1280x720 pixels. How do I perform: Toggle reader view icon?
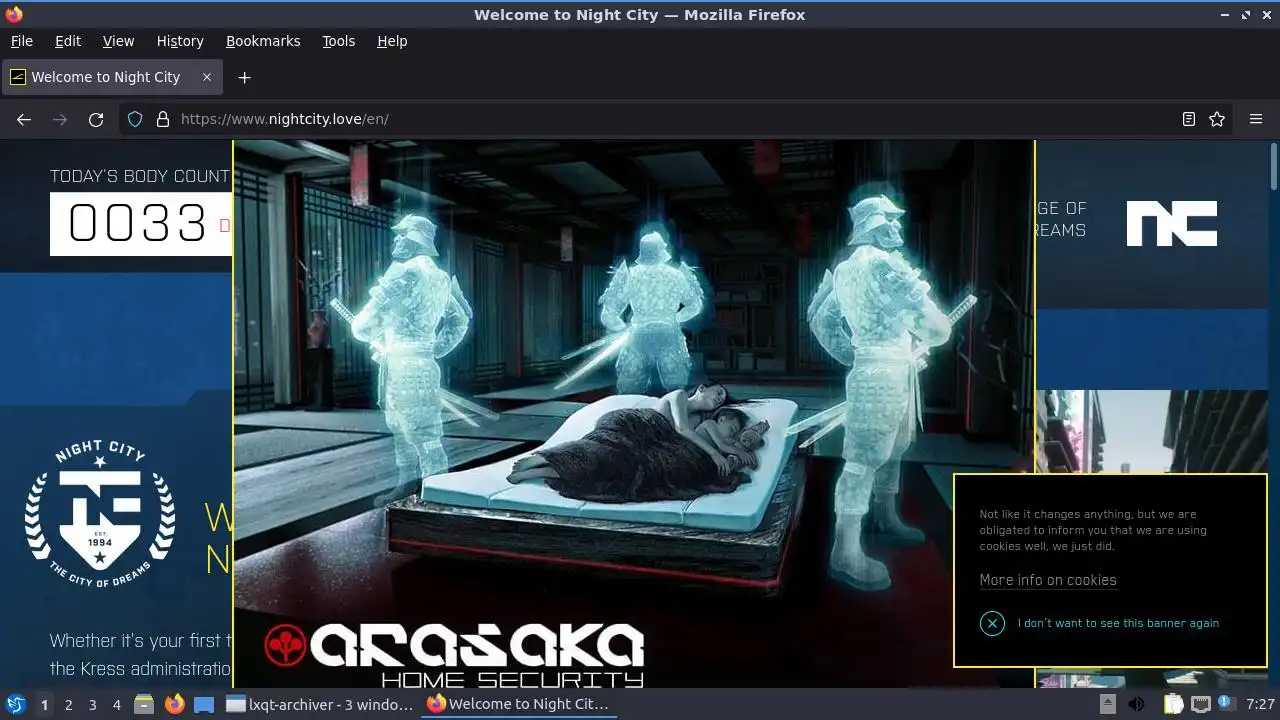pyautogui.click(x=1188, y=119)
